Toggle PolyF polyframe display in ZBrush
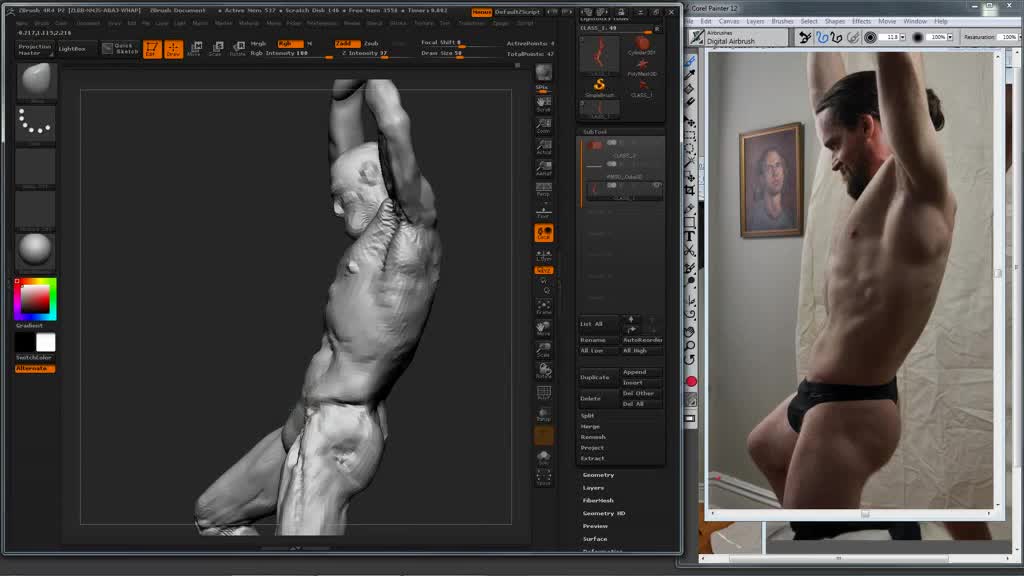 [543, 393]
